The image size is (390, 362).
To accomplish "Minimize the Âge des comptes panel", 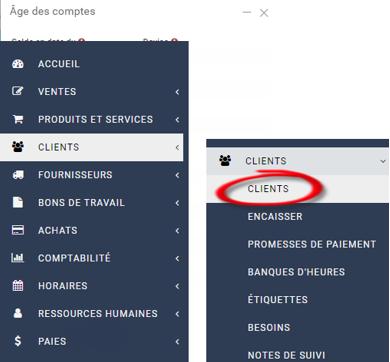I will (x=247, y=13).
